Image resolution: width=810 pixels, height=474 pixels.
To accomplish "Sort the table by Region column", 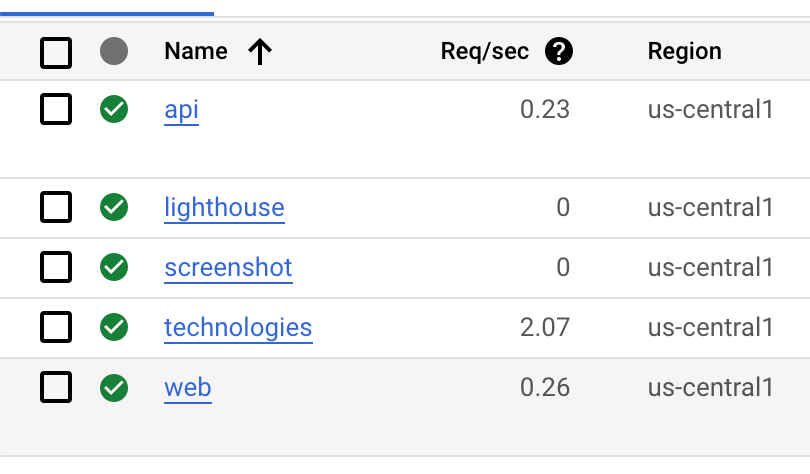I will pyautogui.click(x=684, y=52).
